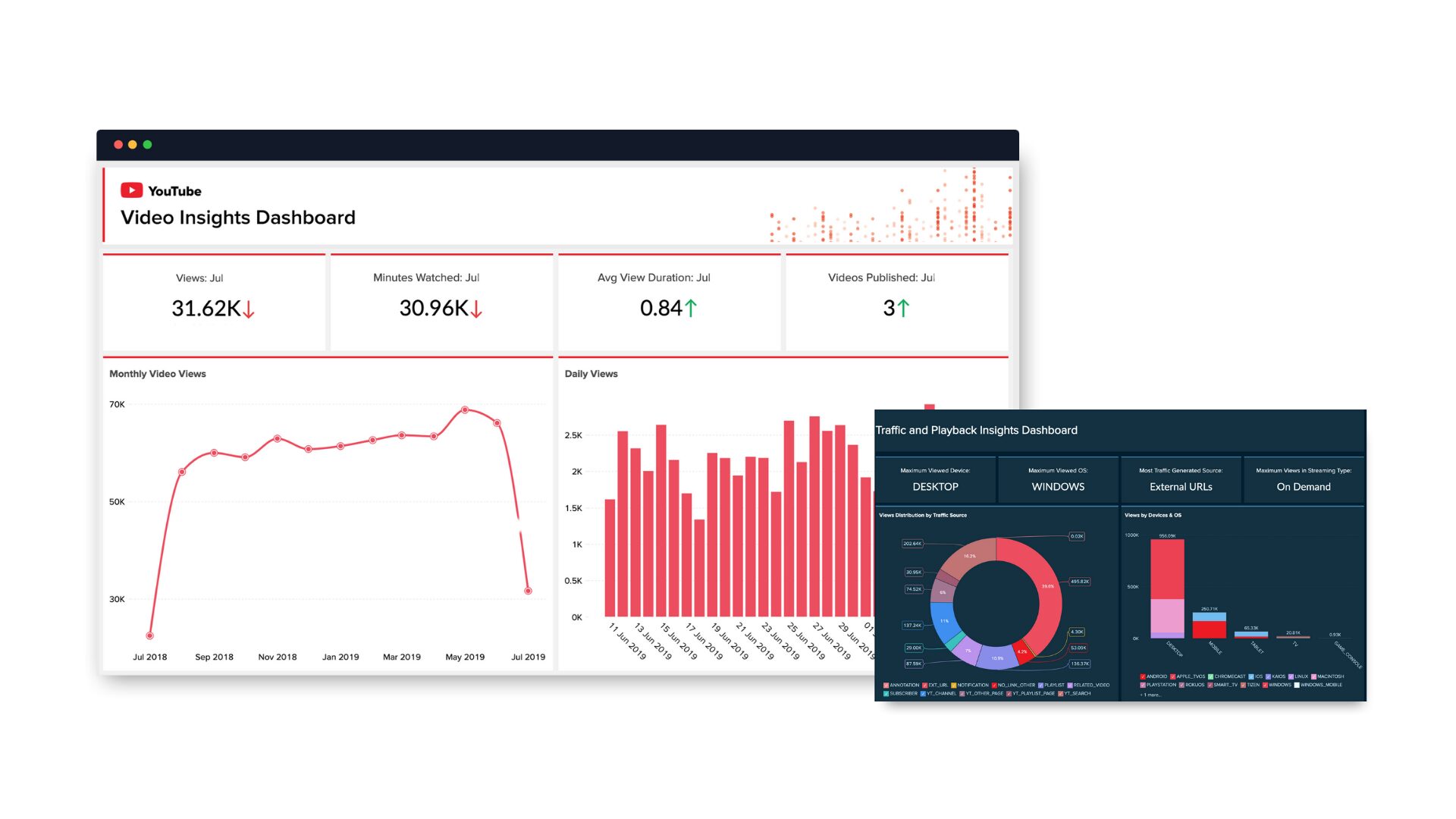
Task: Toggle the NOTIFICATION legend checkbox
Action: (x=953, y=685)
